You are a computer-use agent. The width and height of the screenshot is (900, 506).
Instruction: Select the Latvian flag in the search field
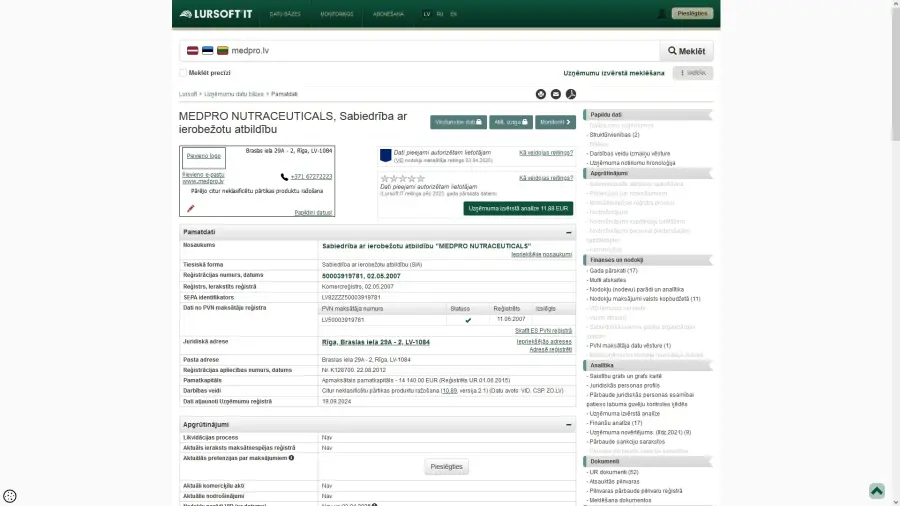tap(192, 50)
